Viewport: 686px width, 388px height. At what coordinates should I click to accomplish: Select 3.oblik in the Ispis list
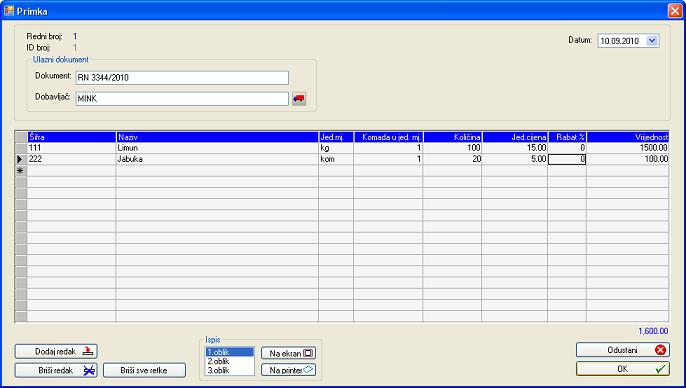230,371
